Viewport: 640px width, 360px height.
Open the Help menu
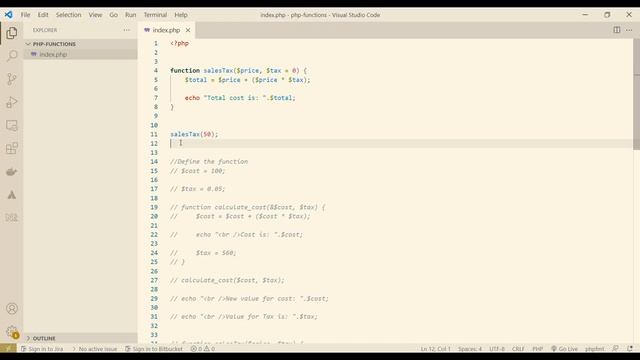point(181,15)
